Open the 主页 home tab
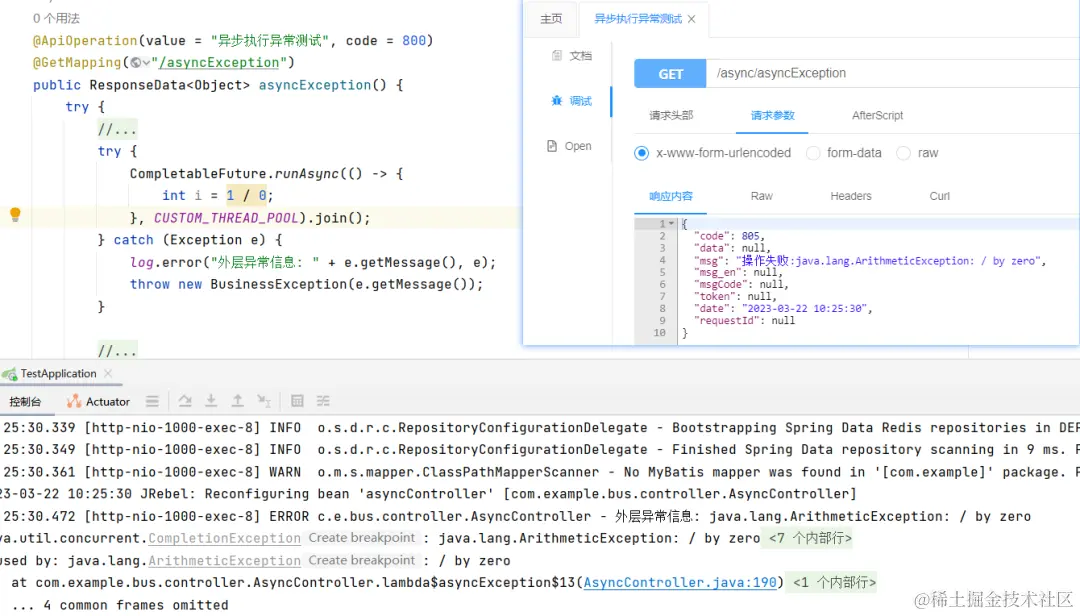The image size is (1080, 616). pyautogui.click(x=551, y=19)
